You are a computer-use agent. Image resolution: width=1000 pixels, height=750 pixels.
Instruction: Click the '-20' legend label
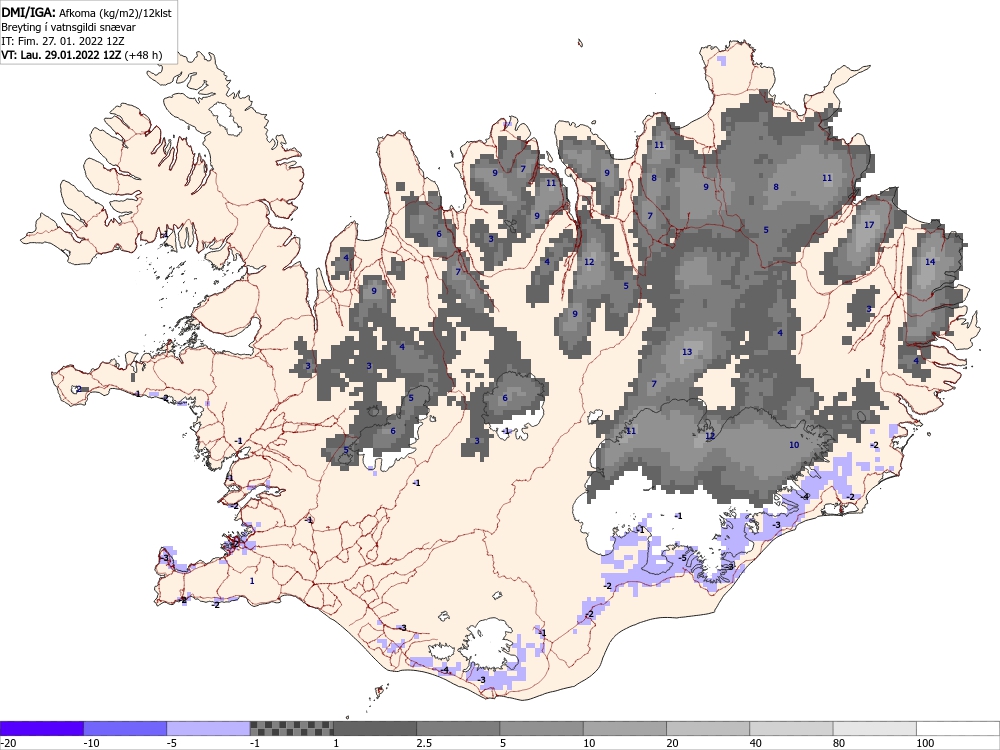(x=8, y=743)
